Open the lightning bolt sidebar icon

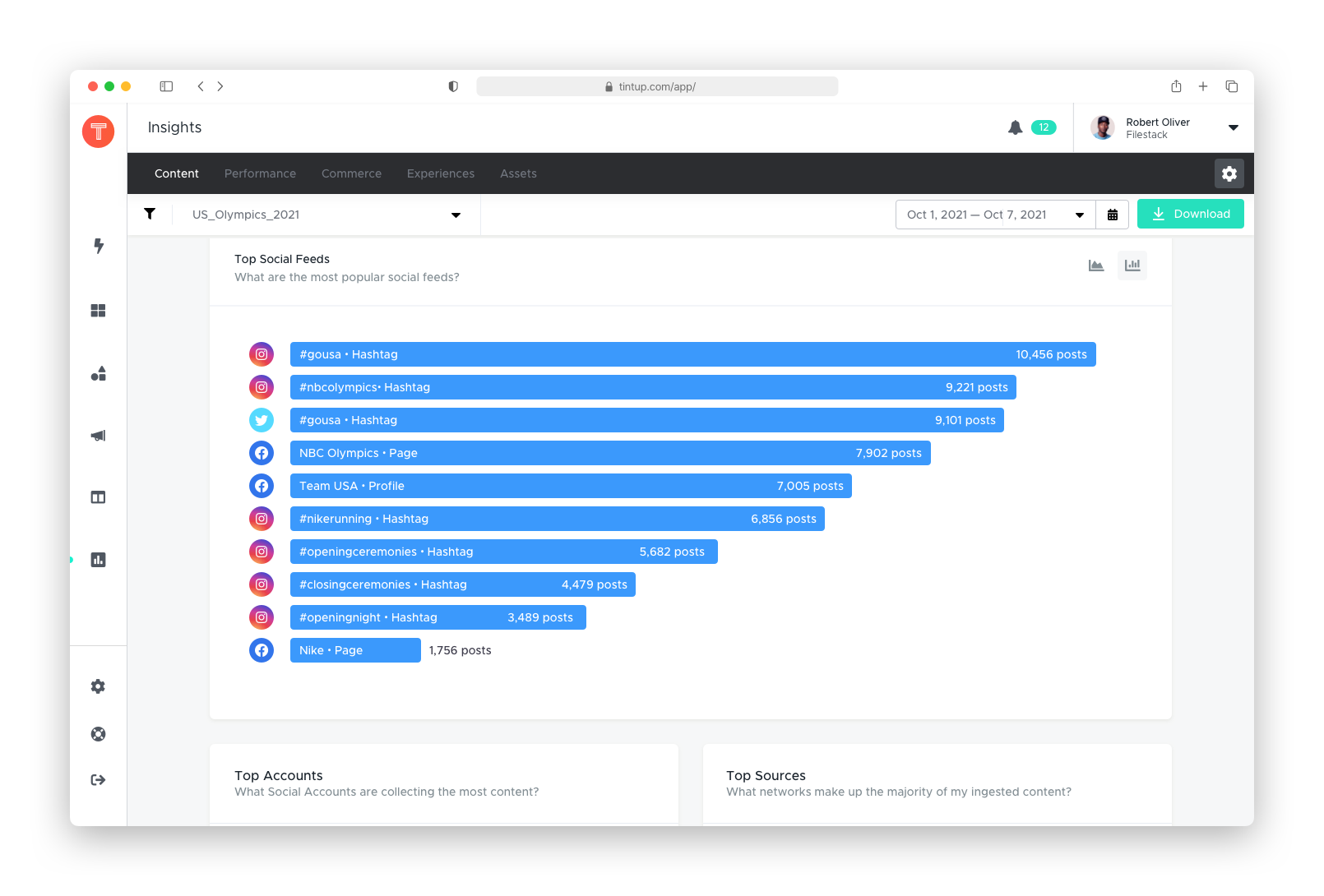[99, 246]
